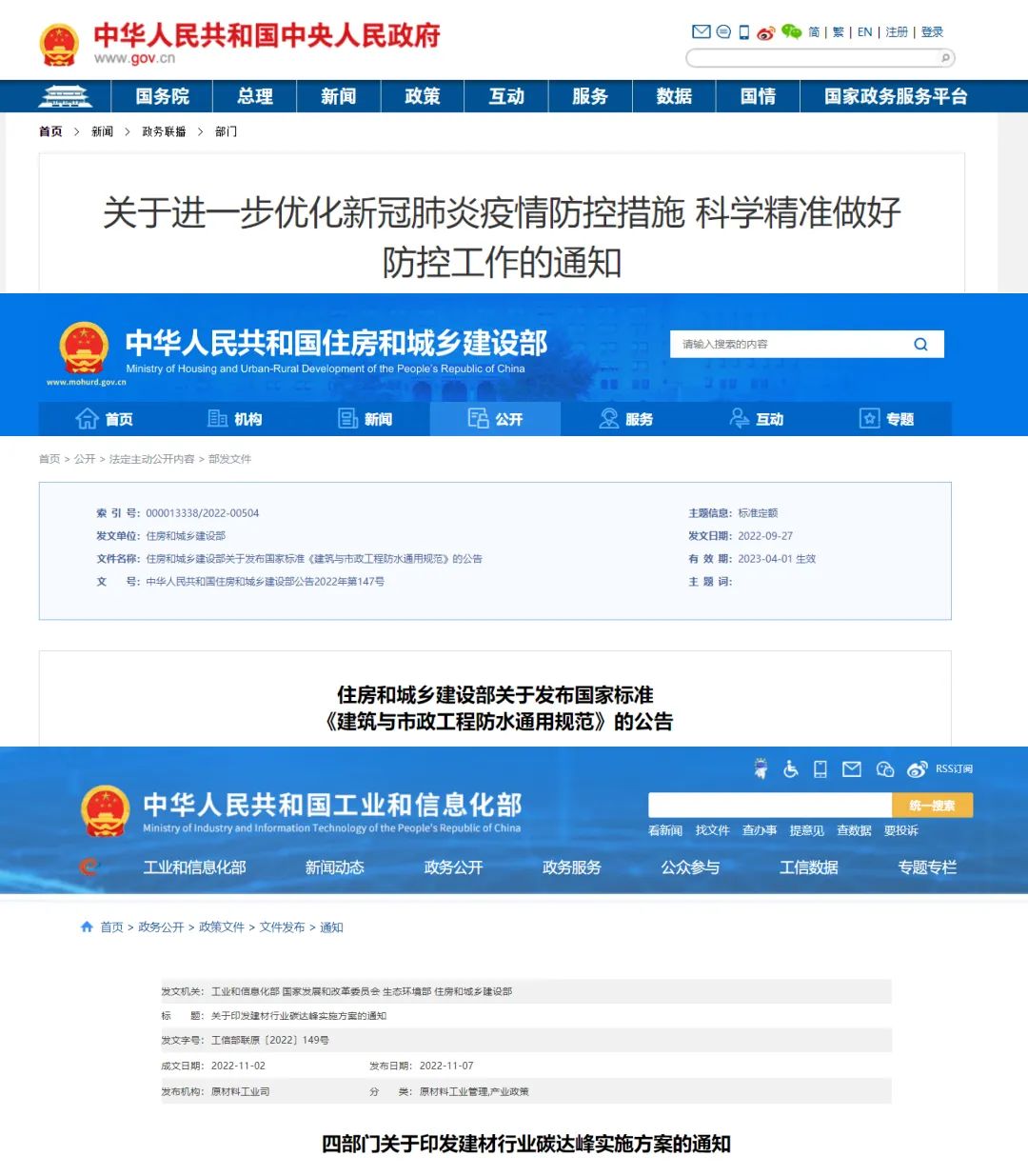
Task: Click the 登录 login link
Action: (932, 32)
